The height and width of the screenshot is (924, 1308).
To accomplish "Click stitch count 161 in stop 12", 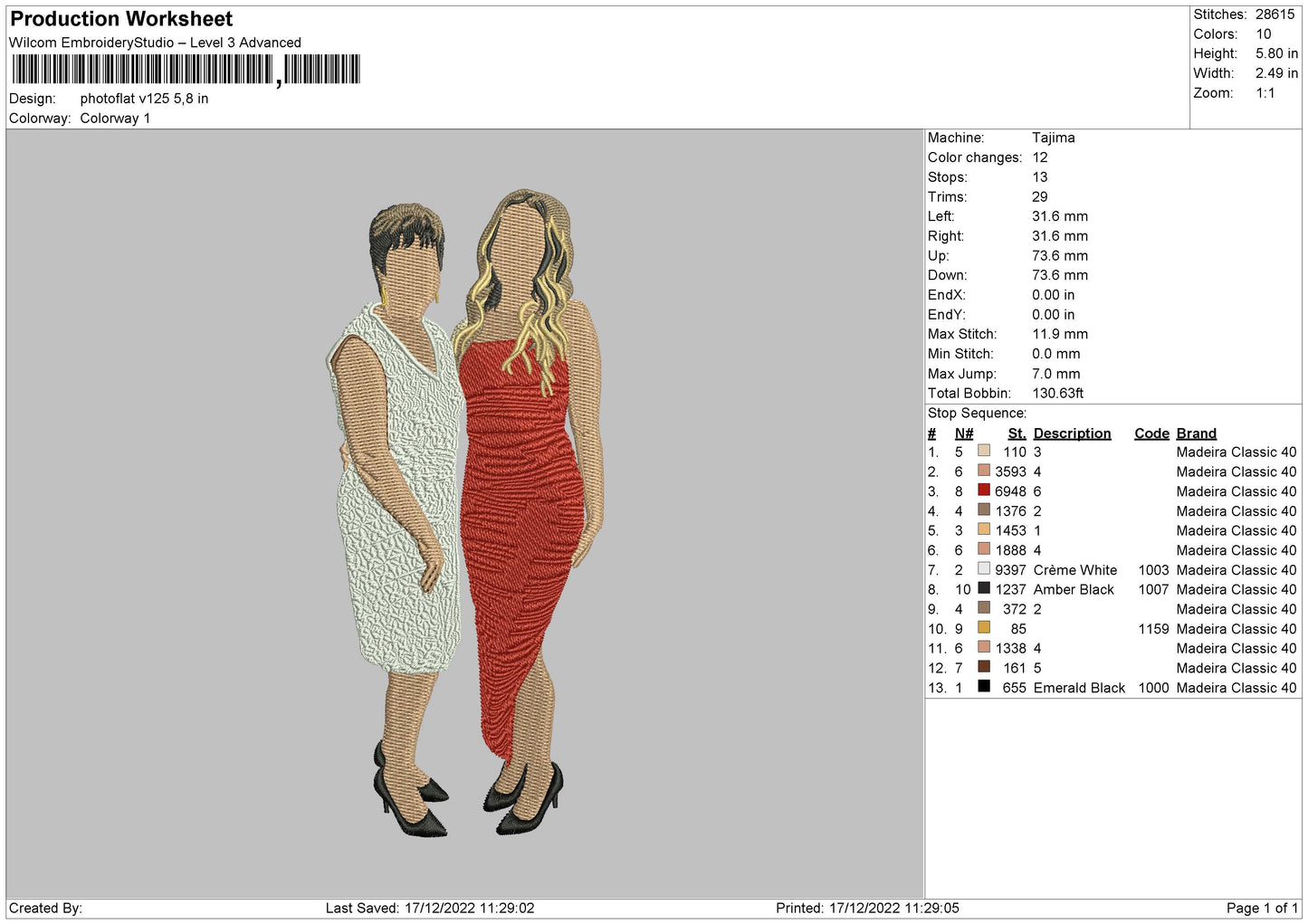I will [x=1015, y=668].
